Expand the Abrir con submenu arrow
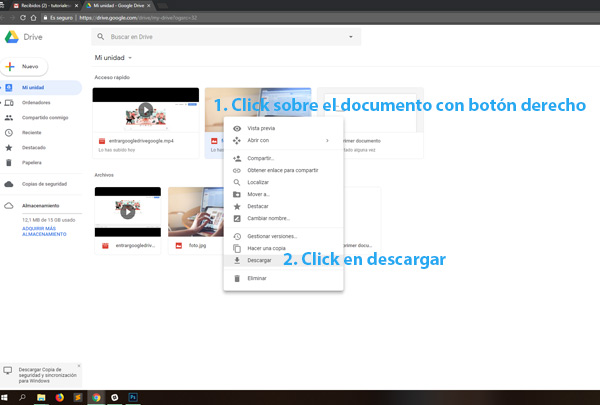 point(327,140)
